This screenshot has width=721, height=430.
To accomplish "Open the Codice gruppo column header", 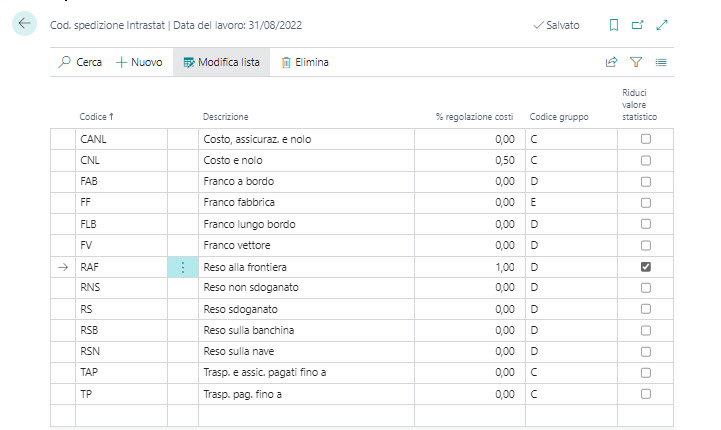I will [x=559, y=117].
